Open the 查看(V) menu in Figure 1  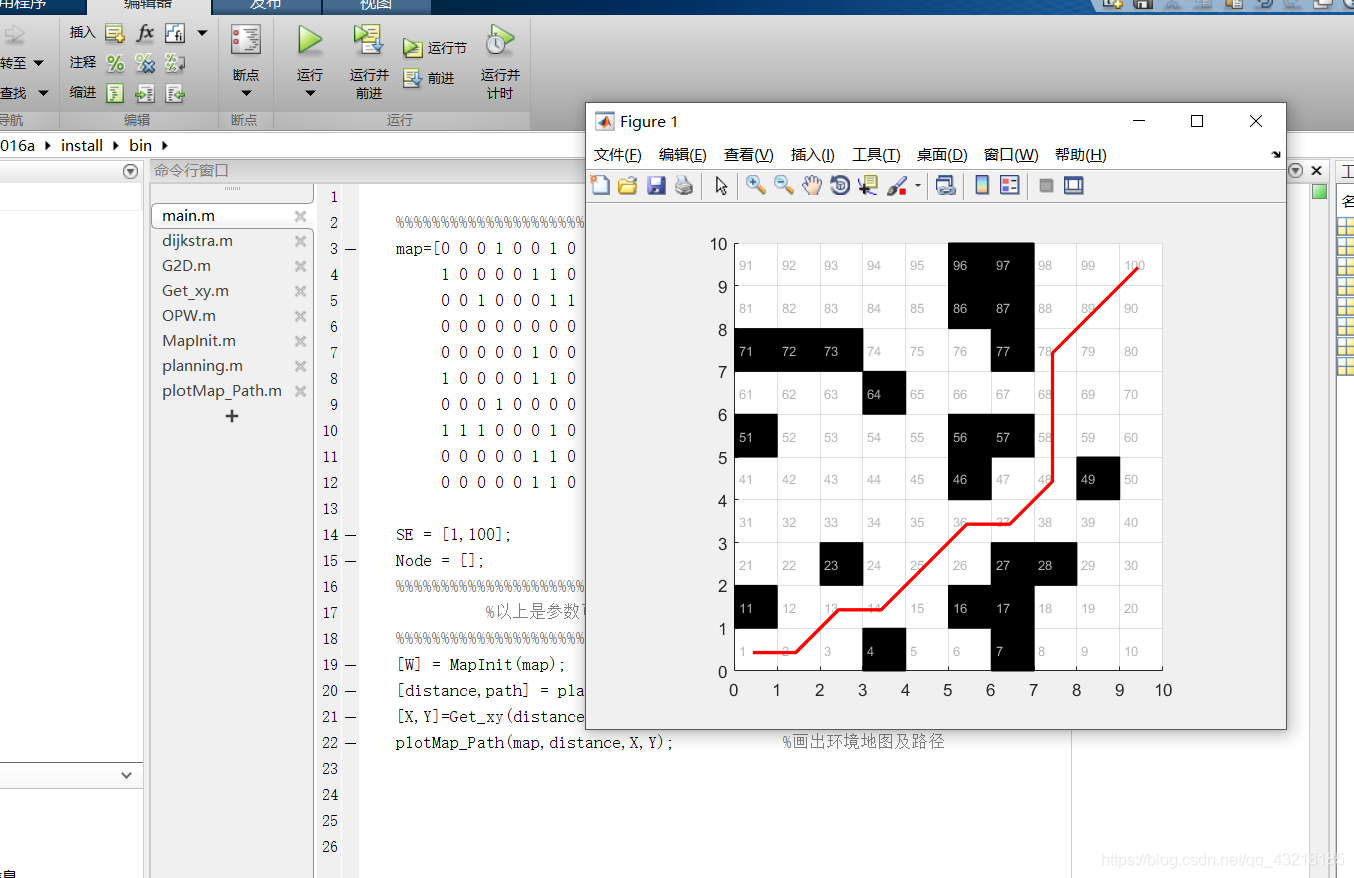tap(748, 155)
